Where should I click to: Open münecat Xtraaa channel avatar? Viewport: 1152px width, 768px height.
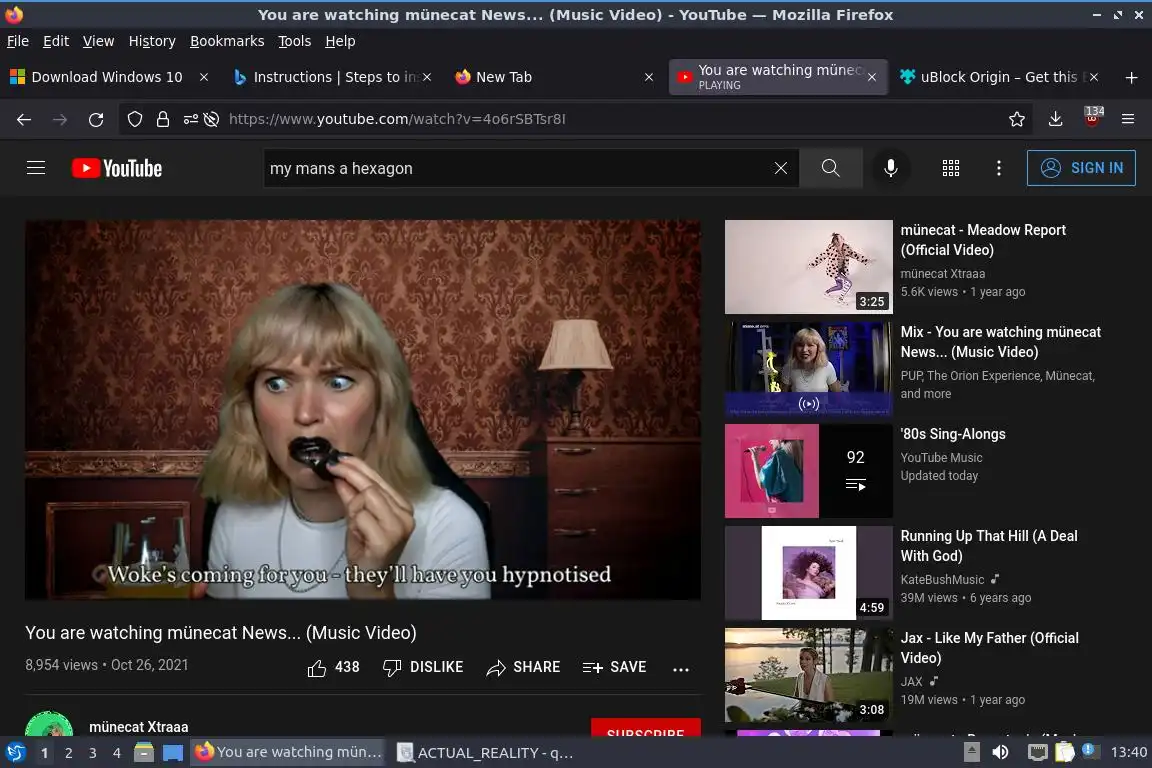pyautogui.click(x=49, y=724)
